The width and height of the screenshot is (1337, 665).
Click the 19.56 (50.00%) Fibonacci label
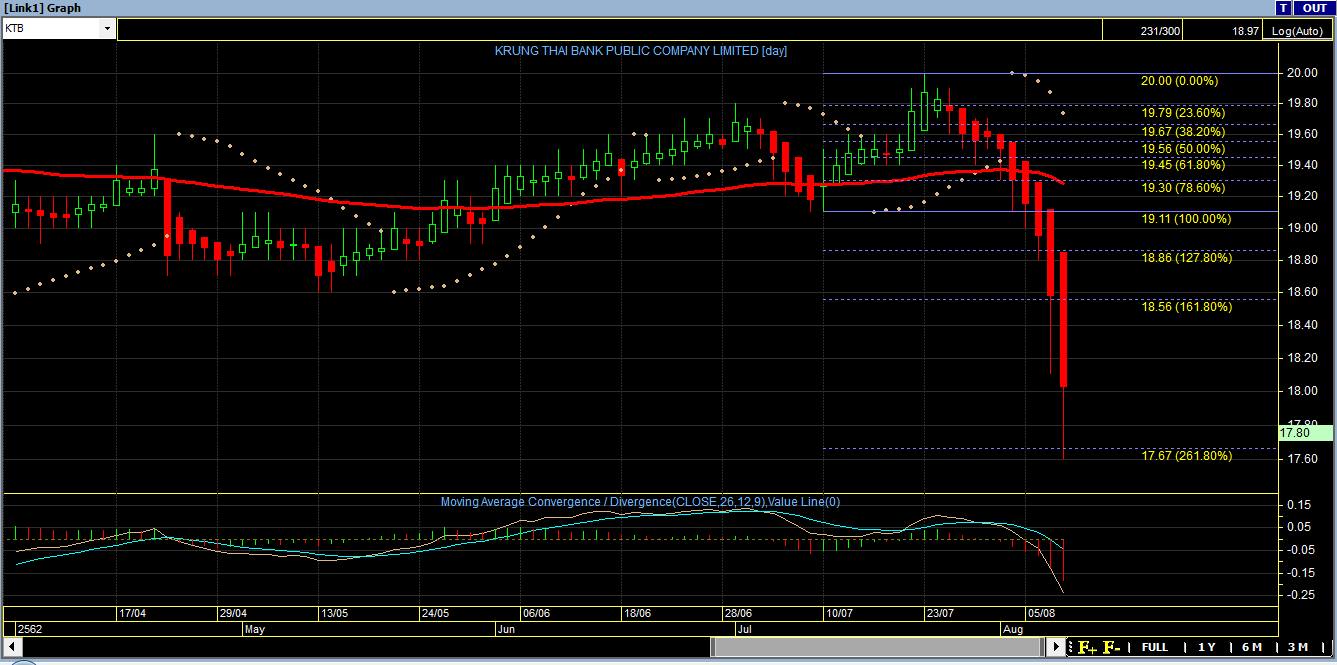pyautogui.click(x=1182, y=148)
